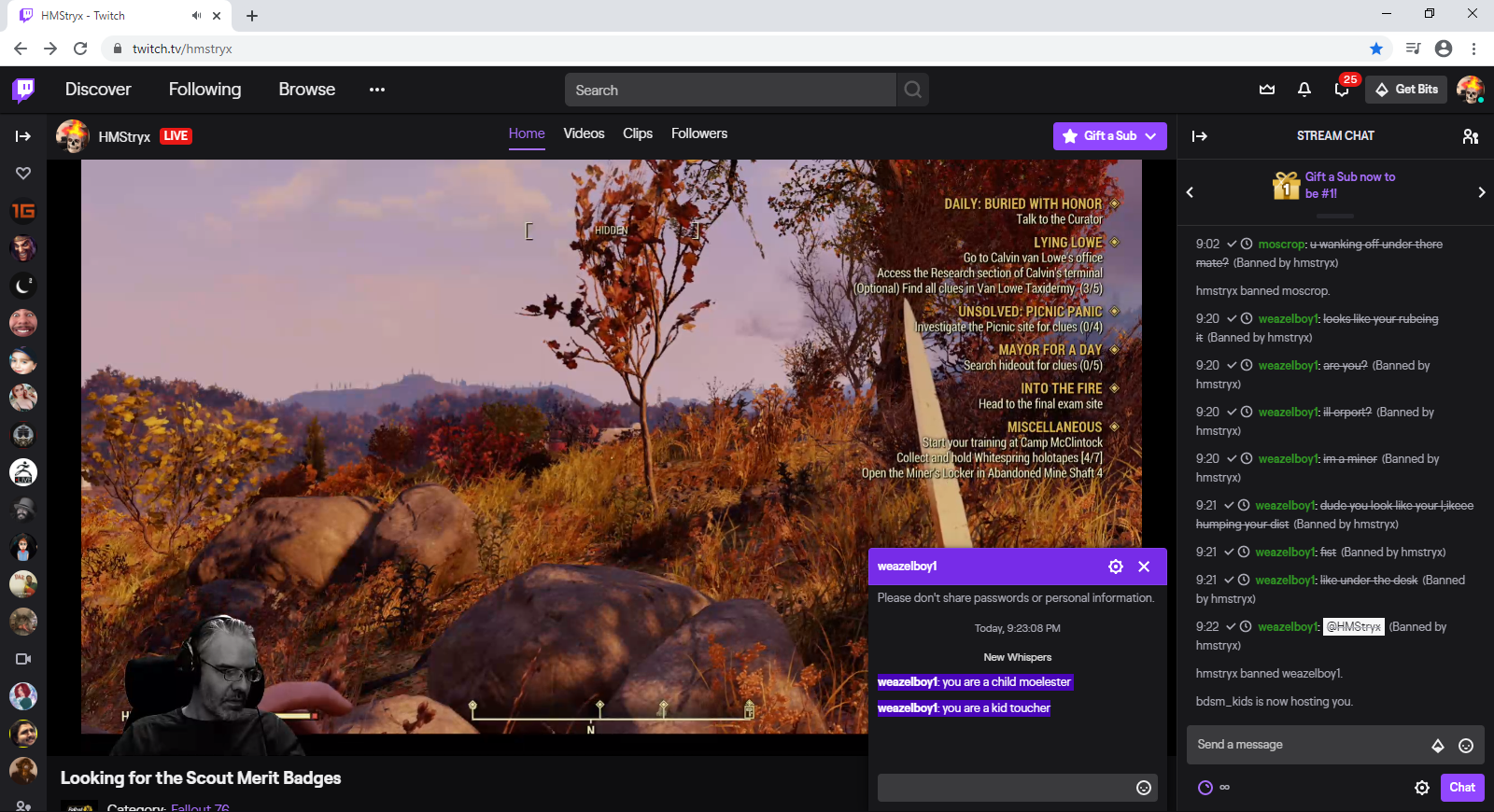Mute the HMStryx tab audio
Image resolution: width=1494 pixels, height=812 pixels.
tap(196, 16)
